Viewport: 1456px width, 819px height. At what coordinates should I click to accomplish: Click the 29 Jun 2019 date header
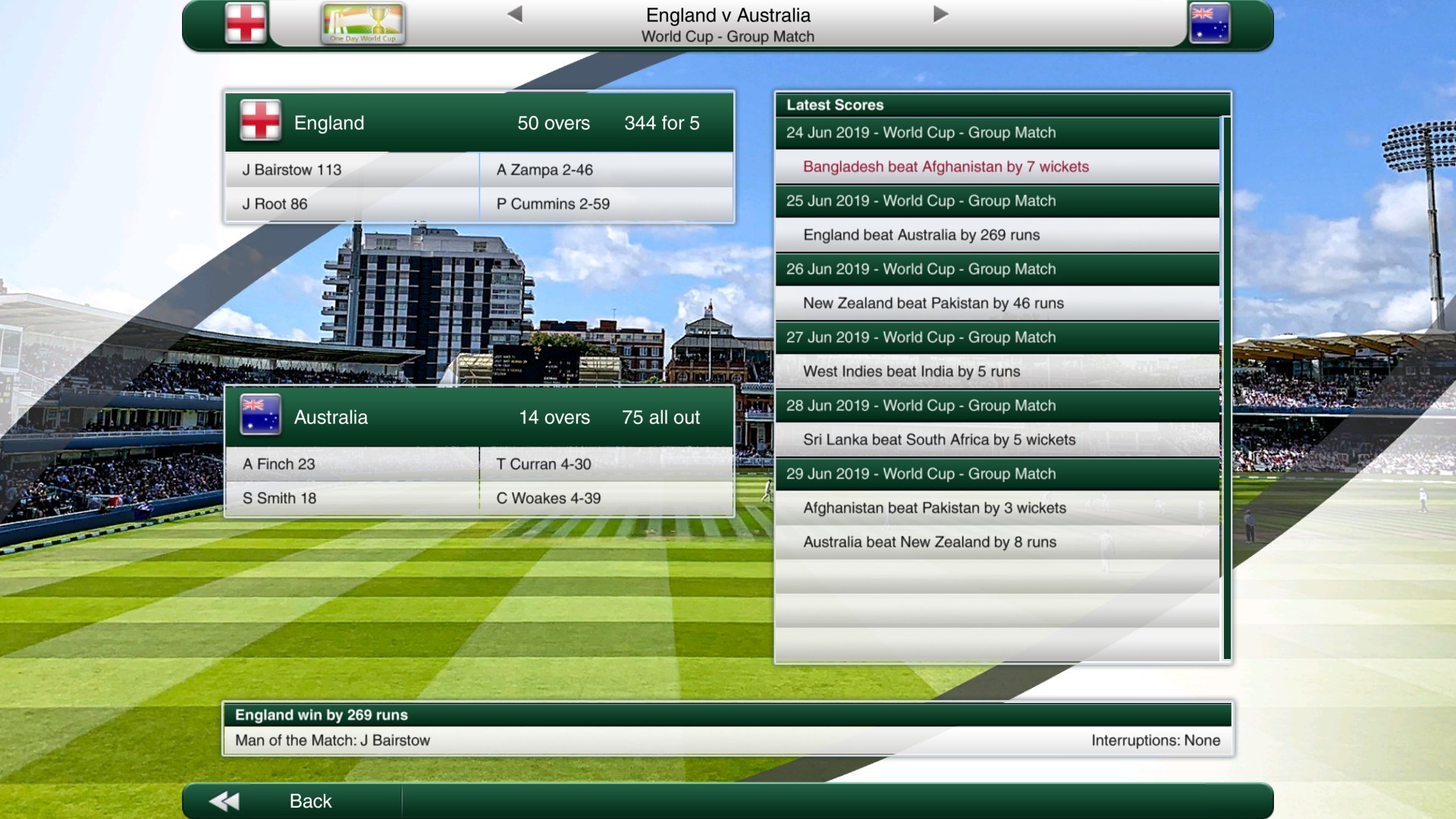click(x=997, y=474)
